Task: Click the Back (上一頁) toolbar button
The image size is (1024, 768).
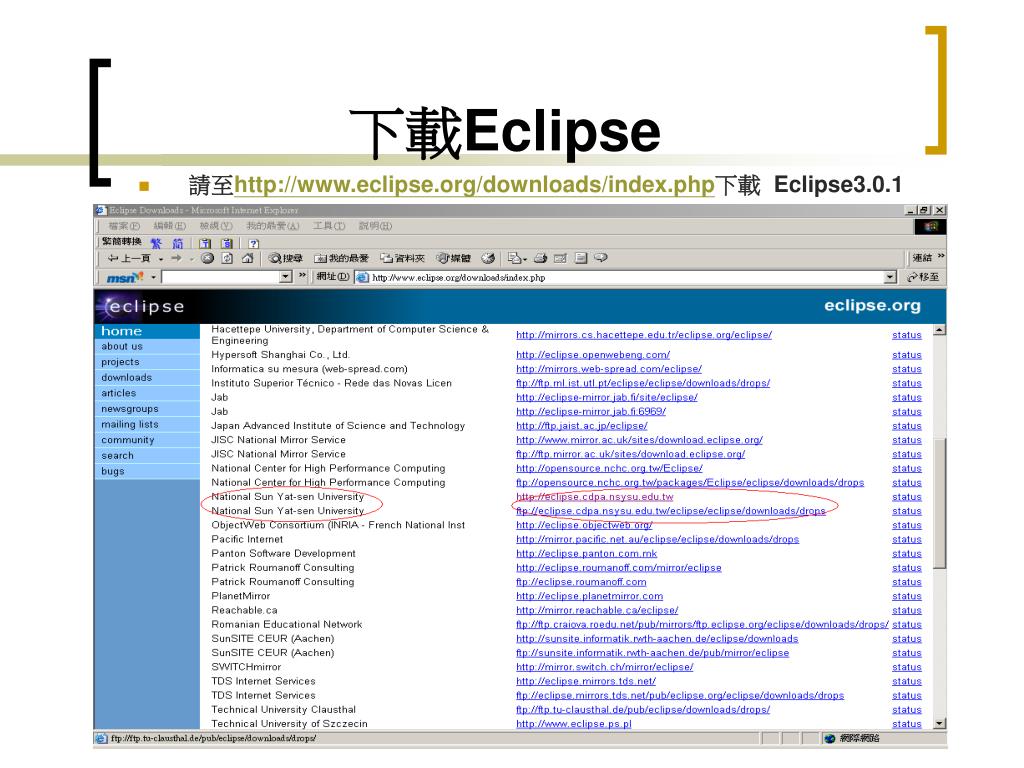Action: coord(129,259)
